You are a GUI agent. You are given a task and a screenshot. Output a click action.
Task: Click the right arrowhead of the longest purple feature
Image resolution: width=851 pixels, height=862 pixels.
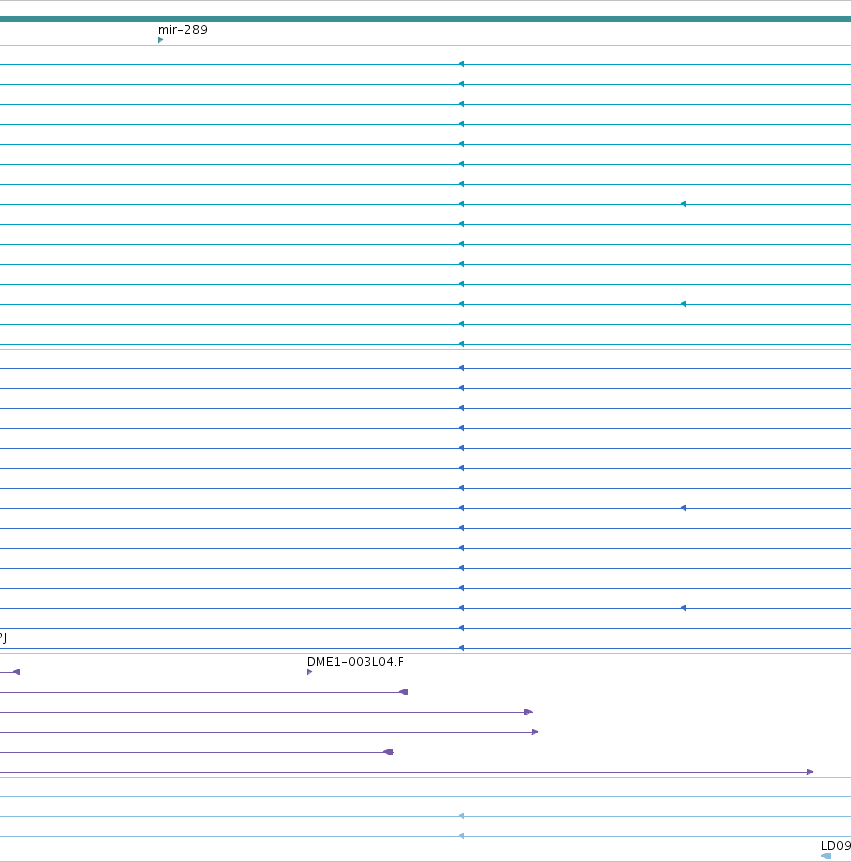[x=810, y=772]
